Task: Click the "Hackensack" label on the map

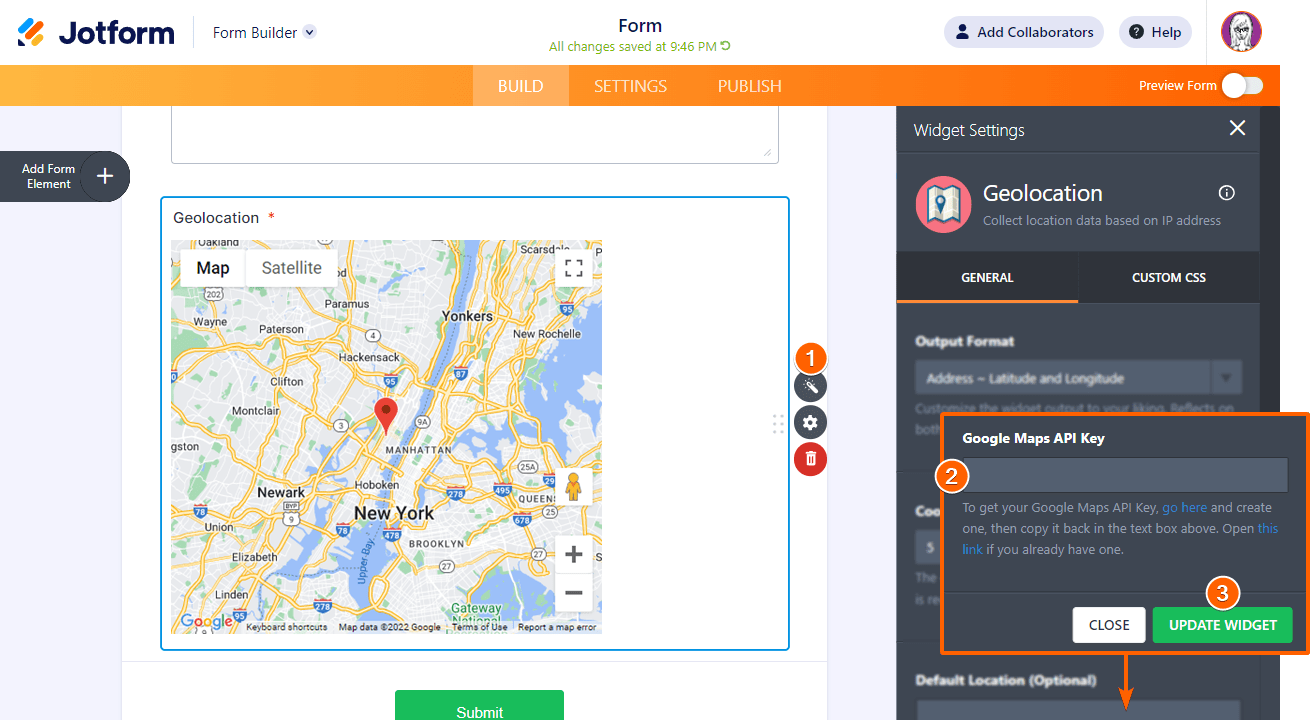Action: coord(370,357)
